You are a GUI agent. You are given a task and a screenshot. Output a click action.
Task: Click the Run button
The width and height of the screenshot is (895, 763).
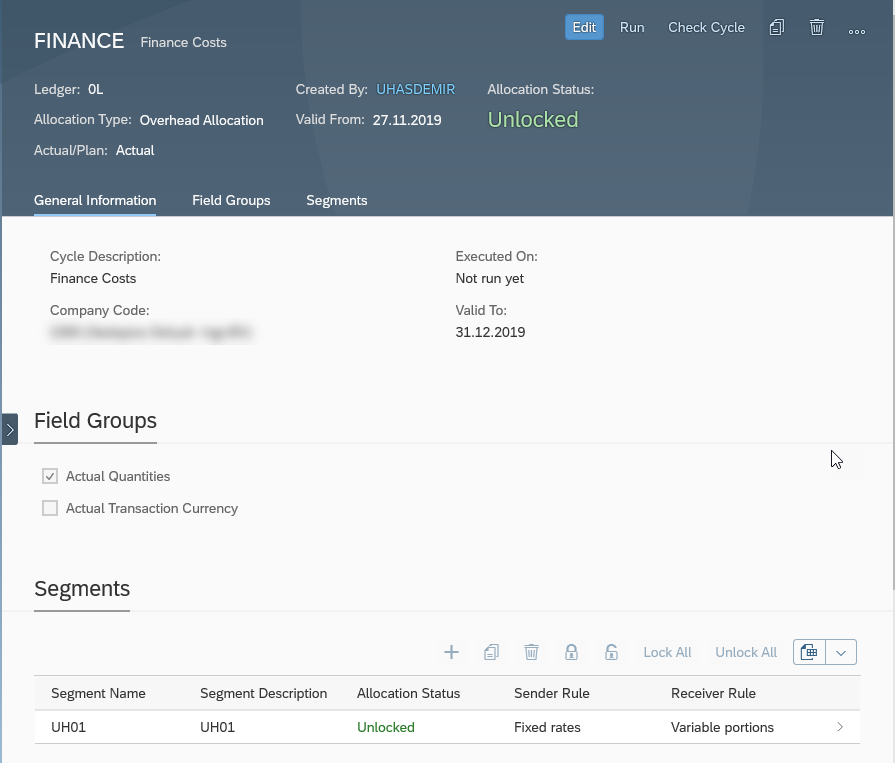pyautogui.click(x=632, y=28)
